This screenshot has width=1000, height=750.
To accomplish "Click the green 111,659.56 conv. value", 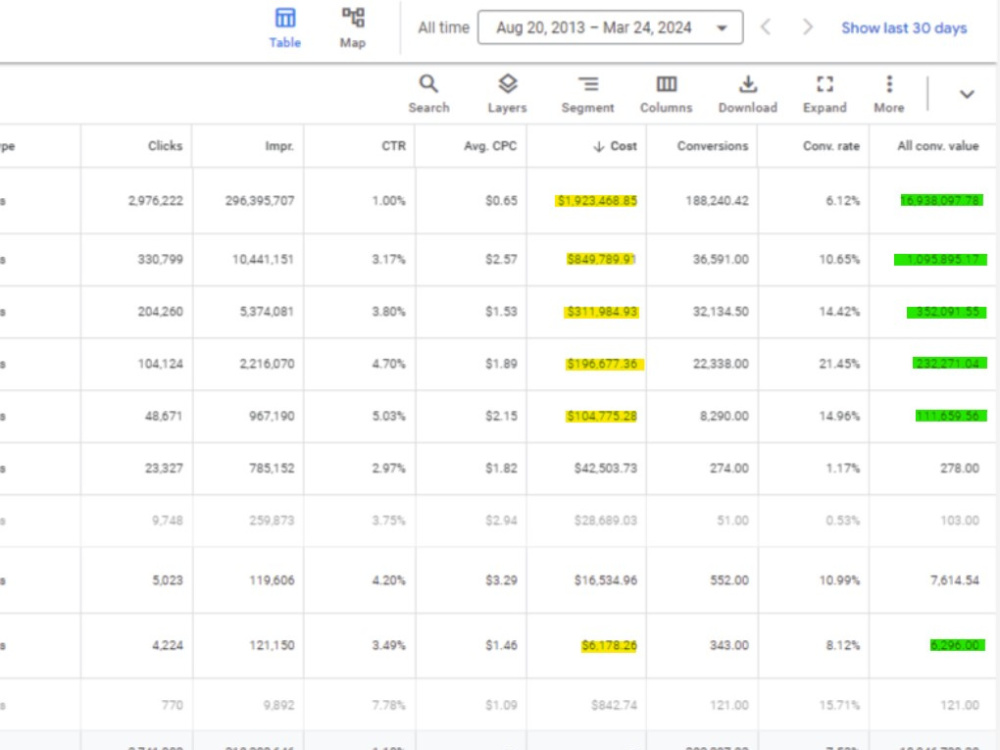I will (951, 416).
